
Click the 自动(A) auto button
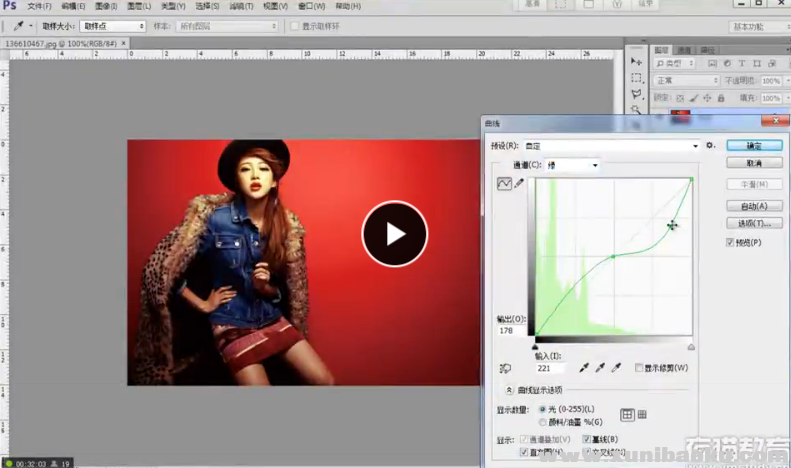[754, 205]
